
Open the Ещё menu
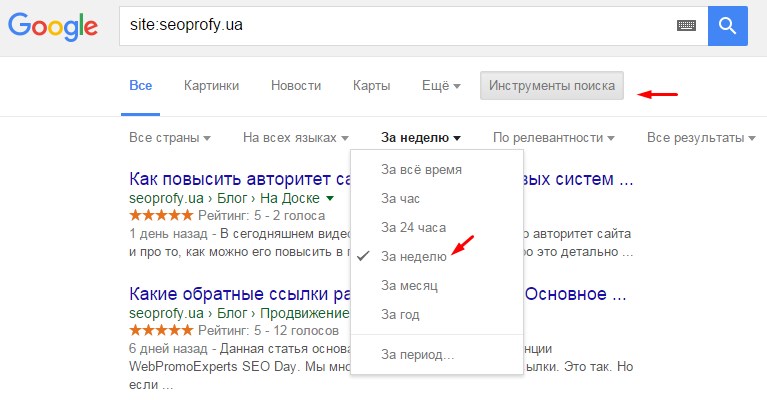(441, 86)
